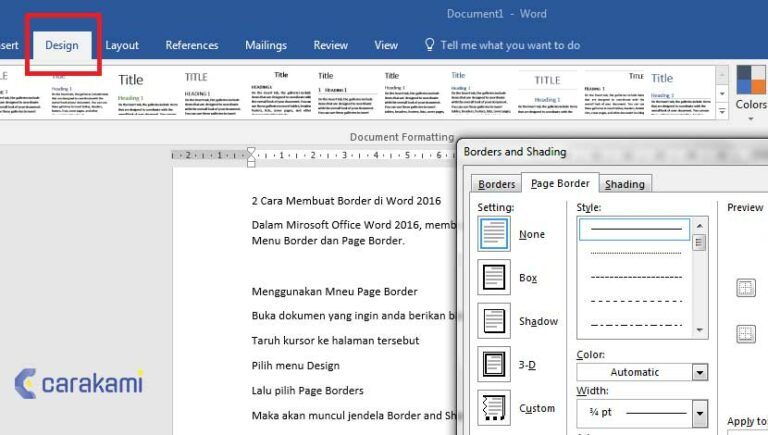Select the solid line border style

tap(635, 229)
